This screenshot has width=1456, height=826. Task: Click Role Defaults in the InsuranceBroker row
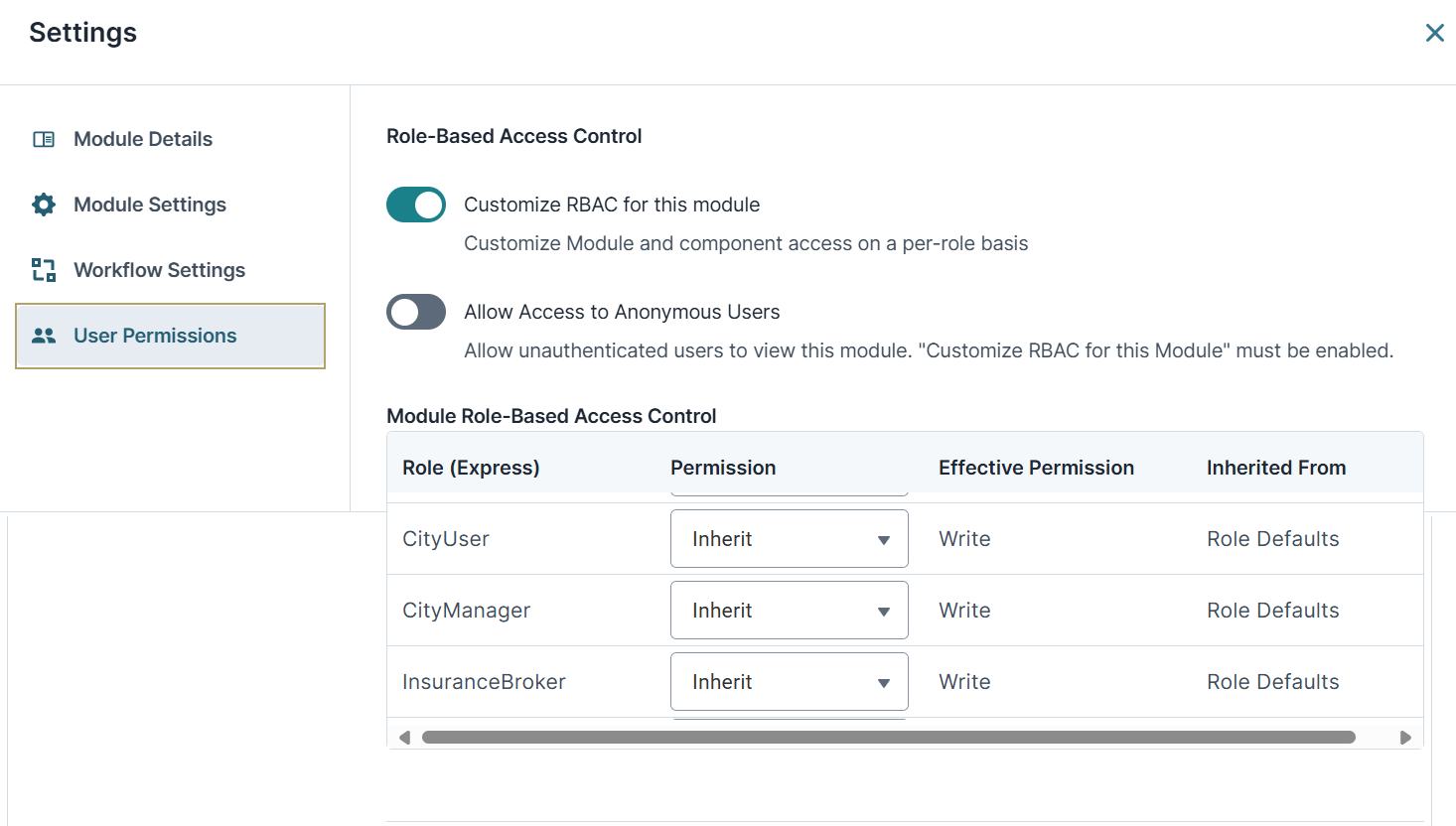click(1273, 682)
